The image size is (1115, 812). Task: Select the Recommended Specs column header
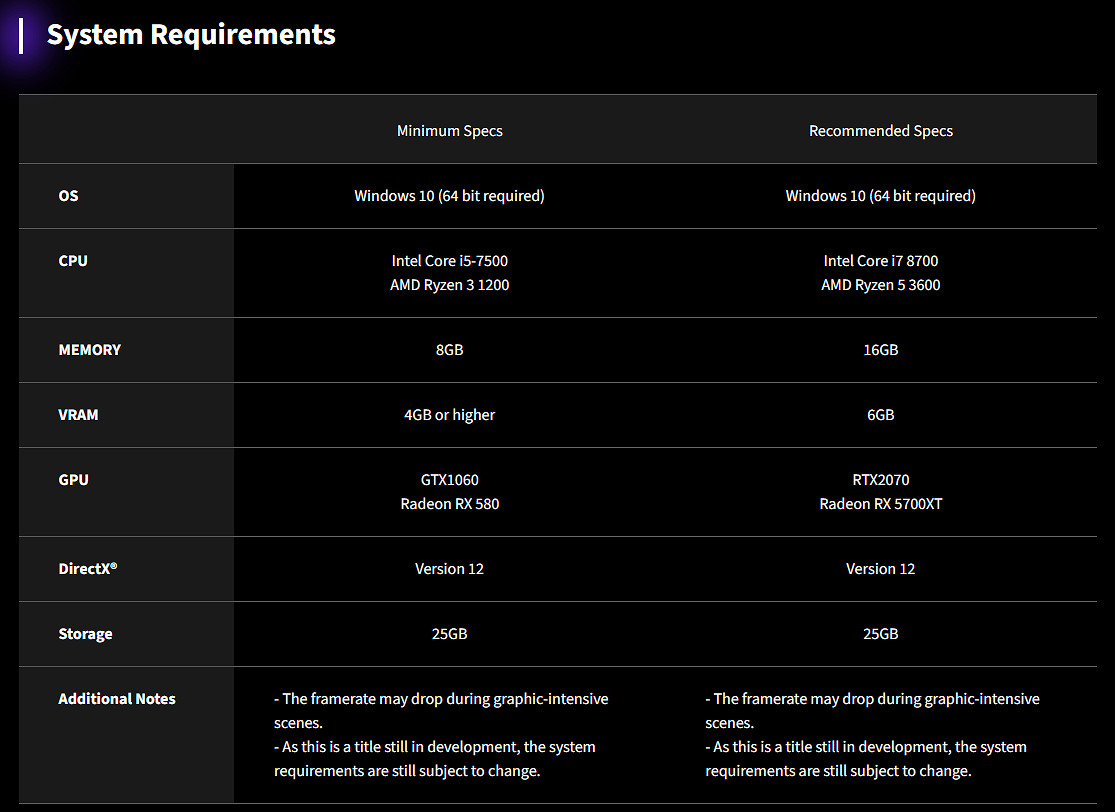pyautogui.click(x=880, y=131)
